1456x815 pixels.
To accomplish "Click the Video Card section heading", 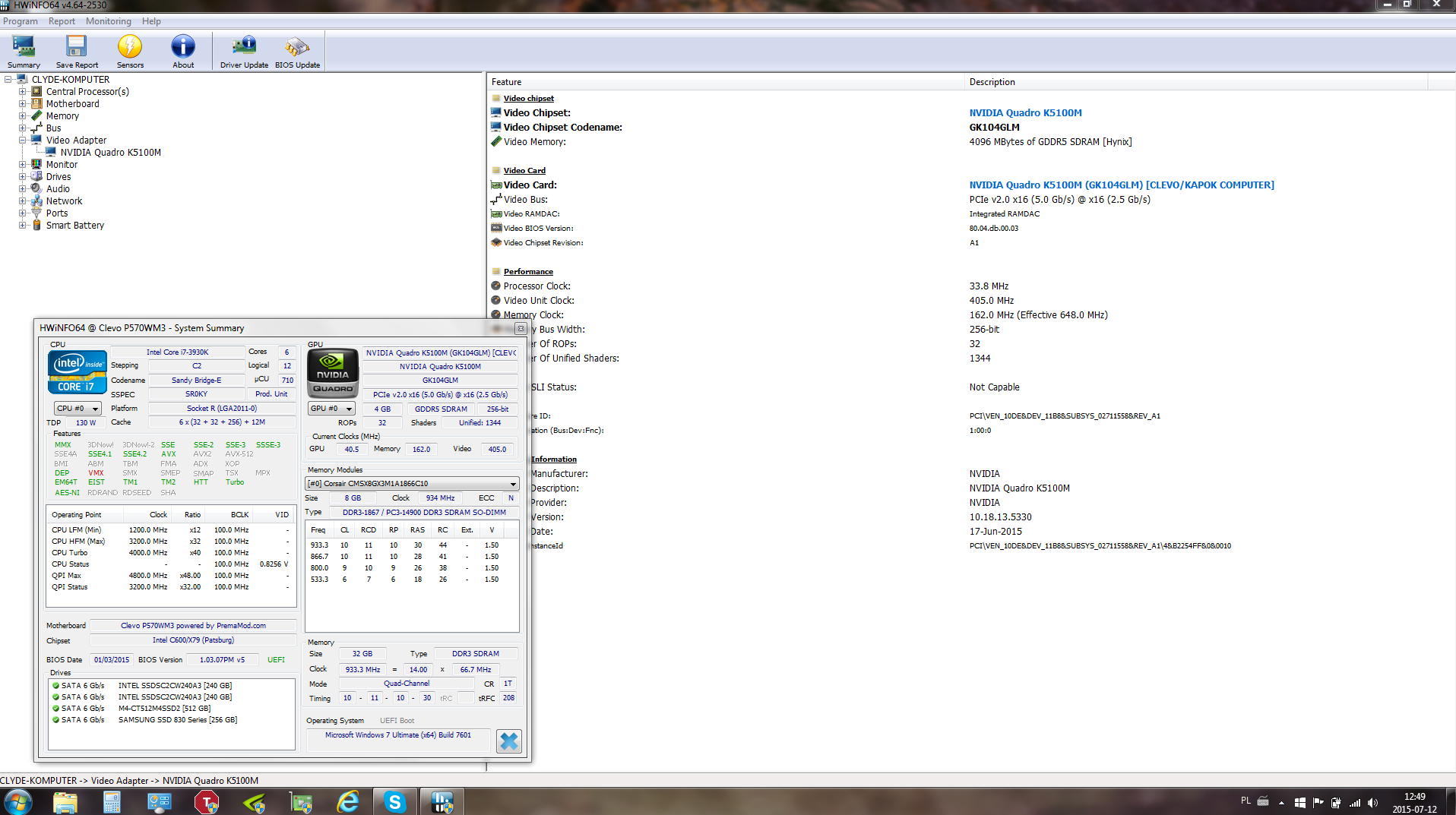I will click(524, 171).
